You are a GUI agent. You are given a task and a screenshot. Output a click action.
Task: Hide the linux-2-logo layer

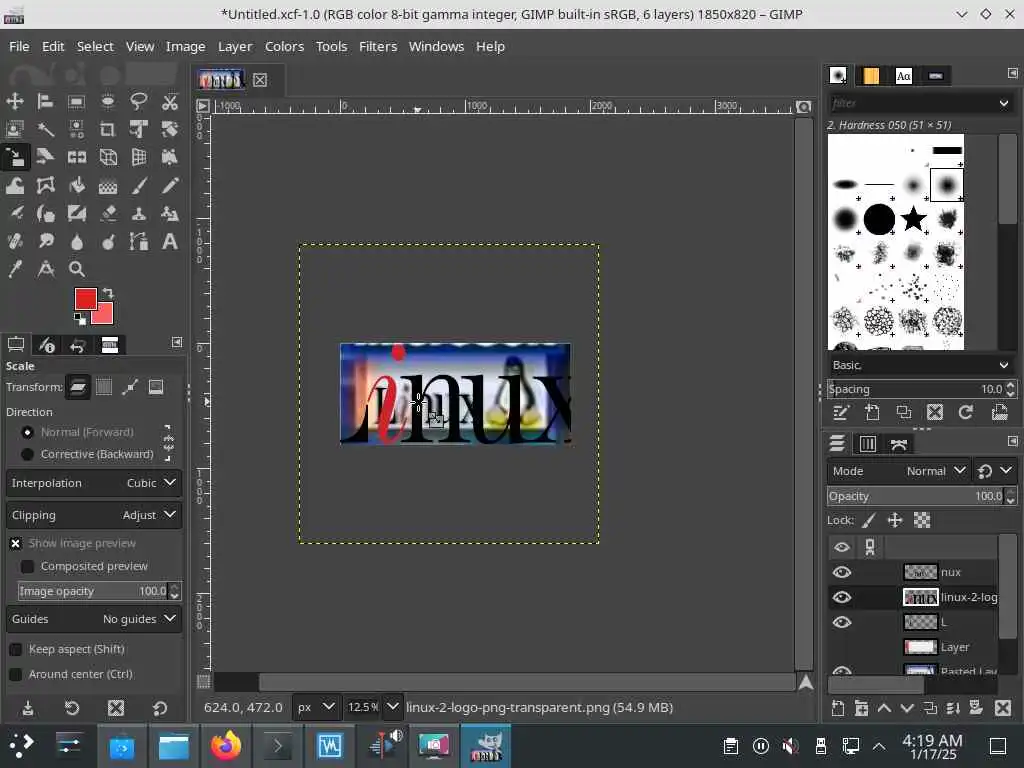click(x=842, y=597)
